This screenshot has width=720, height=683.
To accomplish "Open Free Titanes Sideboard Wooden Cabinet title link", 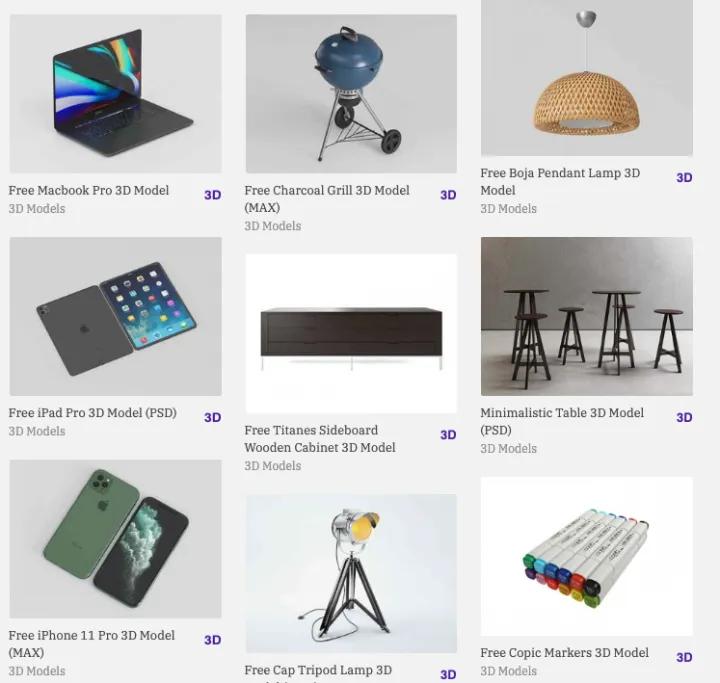I will tap(320, 439).
